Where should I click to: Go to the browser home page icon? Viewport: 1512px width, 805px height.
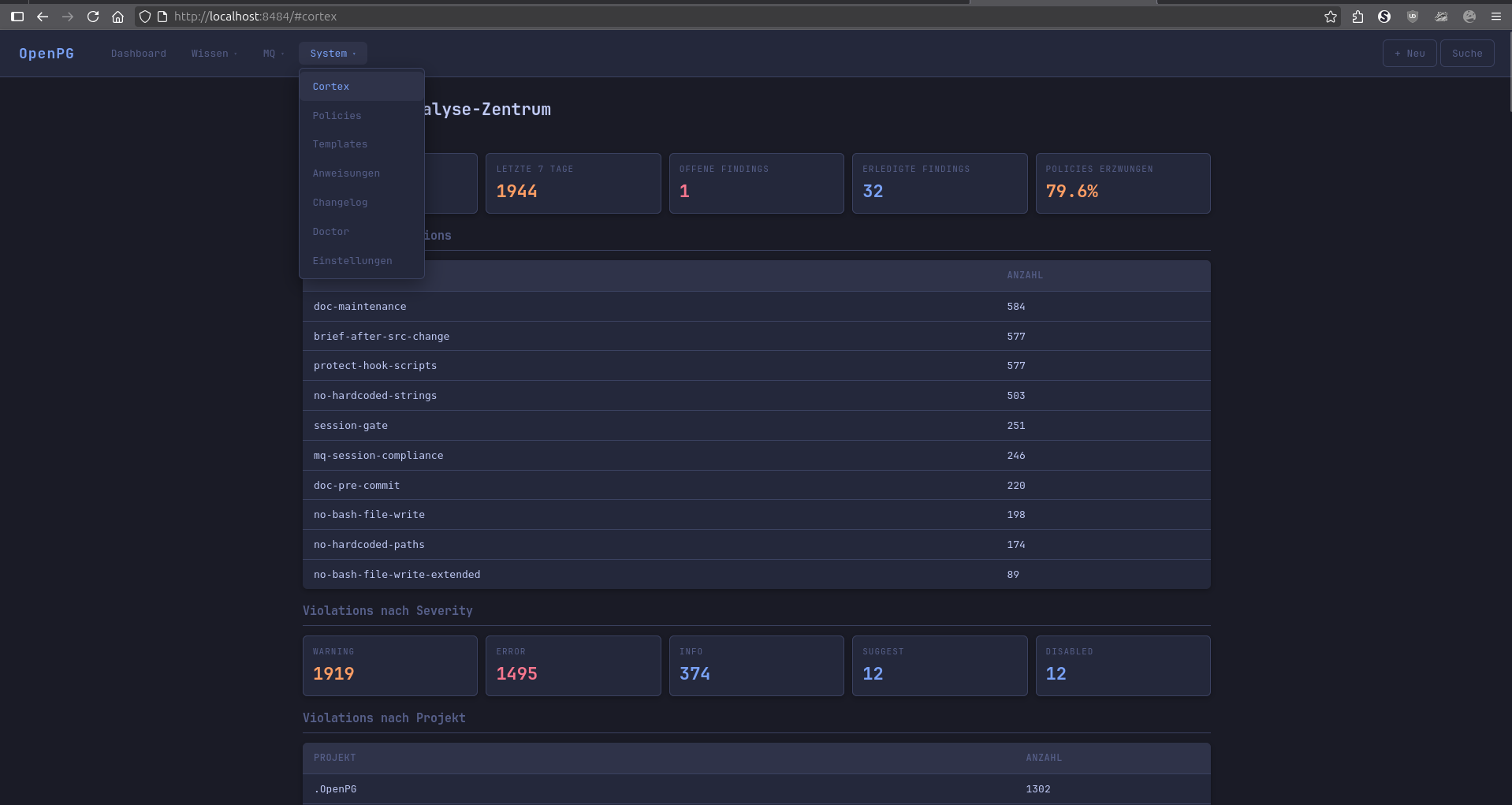(117, 17)
